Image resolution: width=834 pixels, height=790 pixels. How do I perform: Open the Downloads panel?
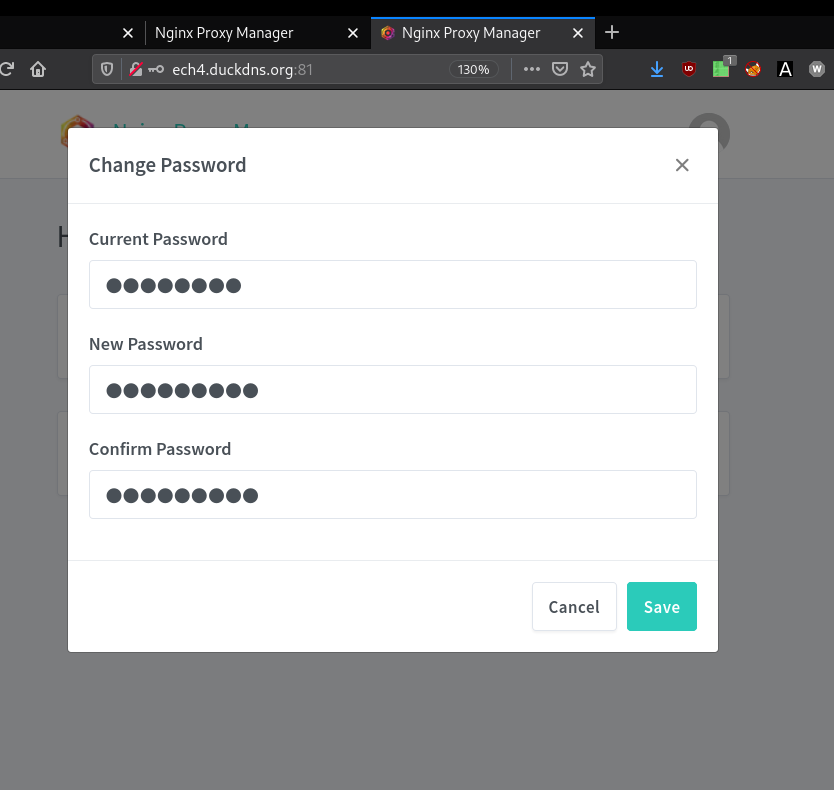(657, 69)
